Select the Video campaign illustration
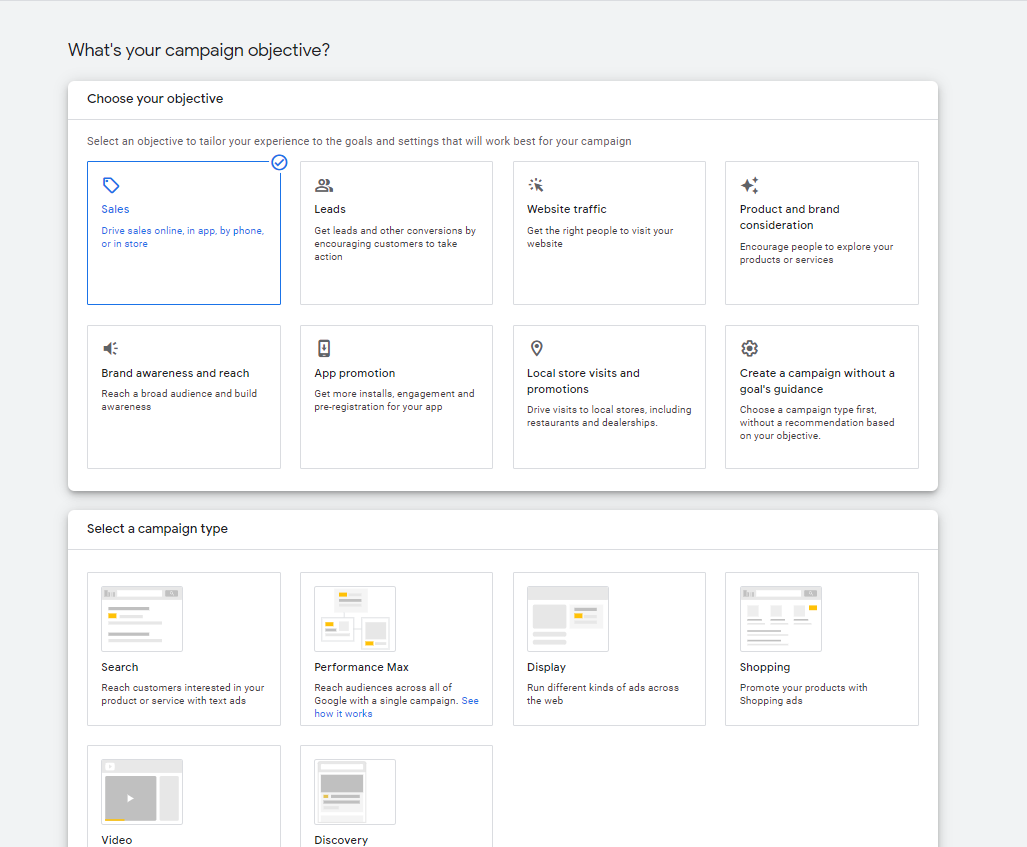1027x847 pixels. click(142, 792)
